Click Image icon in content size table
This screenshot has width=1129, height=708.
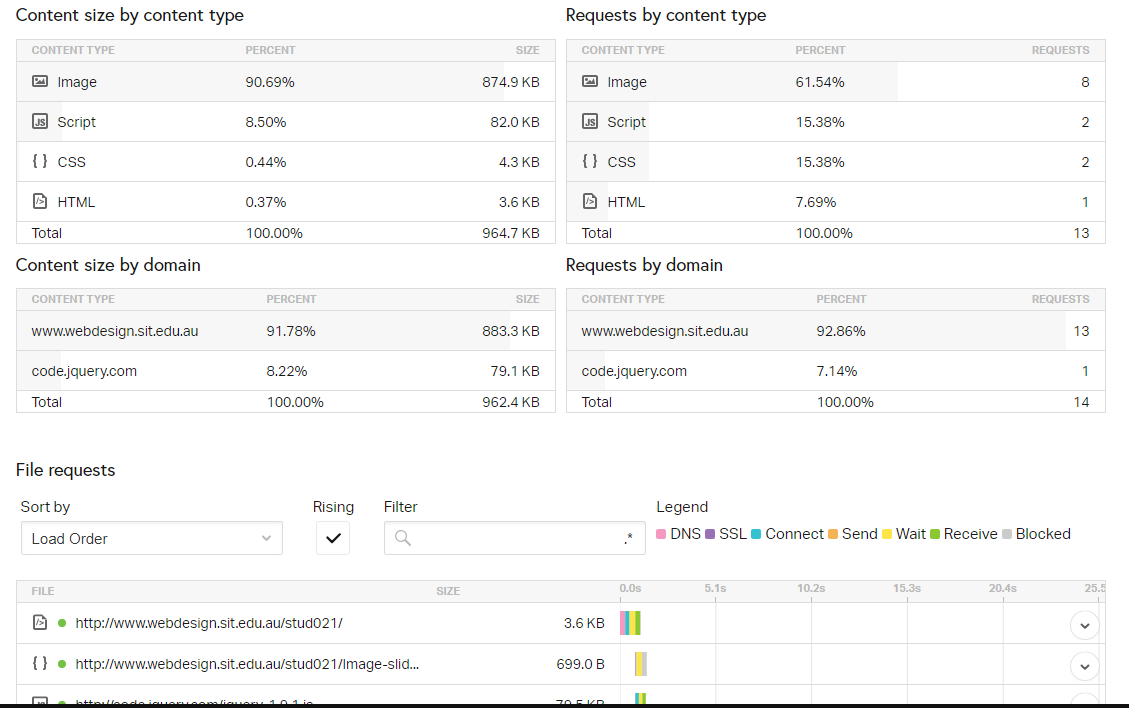(40, 82)
